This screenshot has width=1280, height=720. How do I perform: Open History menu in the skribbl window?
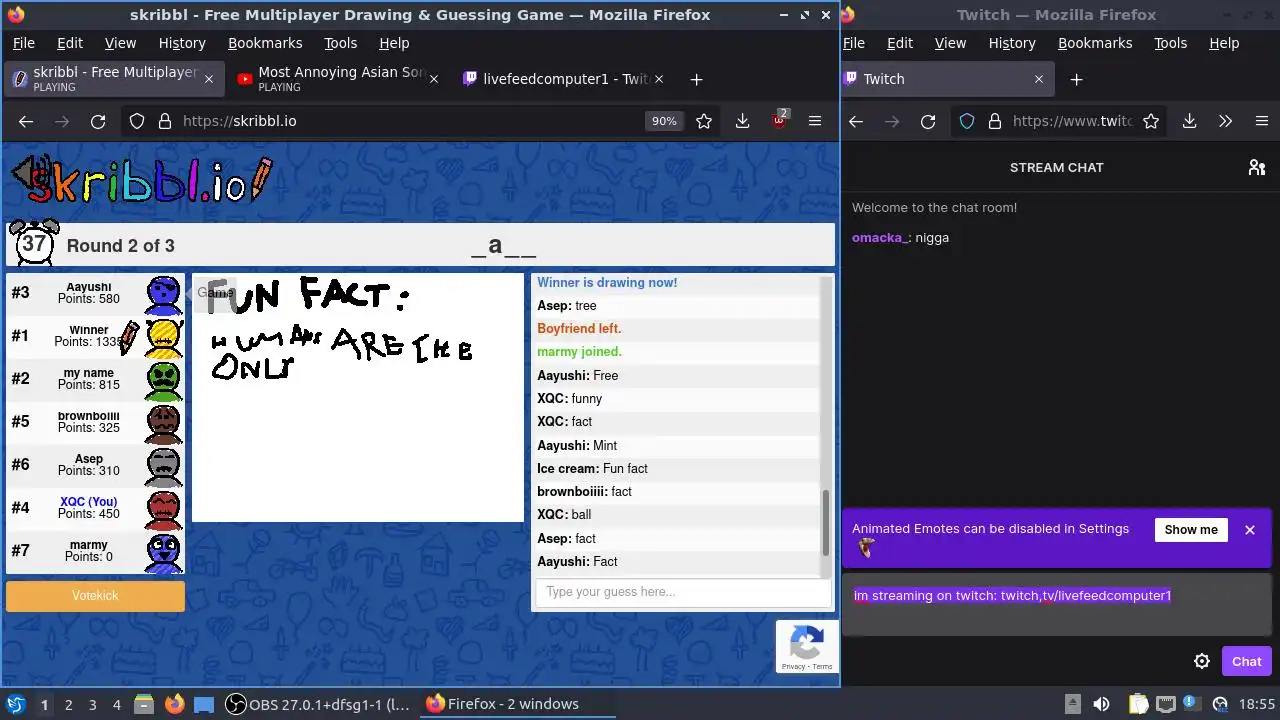tap(182, 43)
